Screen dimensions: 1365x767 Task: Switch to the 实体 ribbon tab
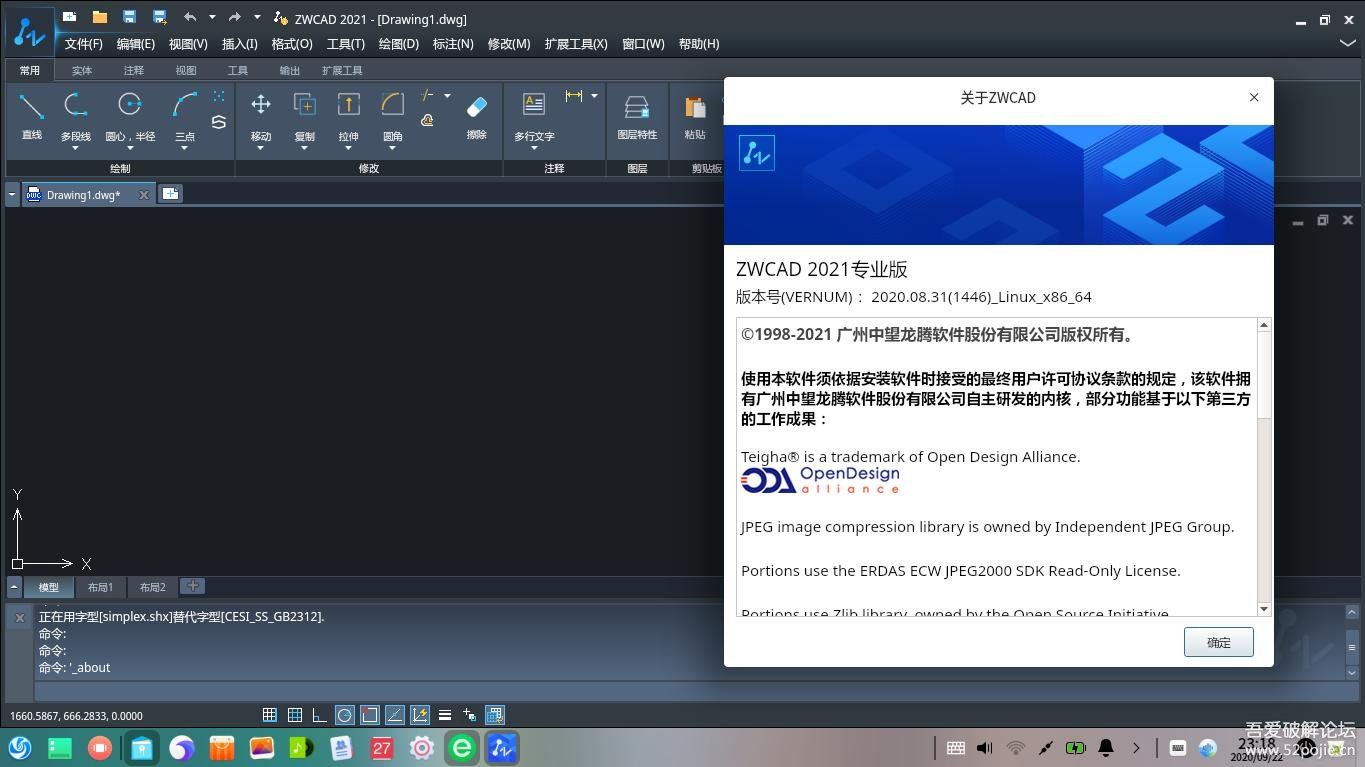[82, 70]
